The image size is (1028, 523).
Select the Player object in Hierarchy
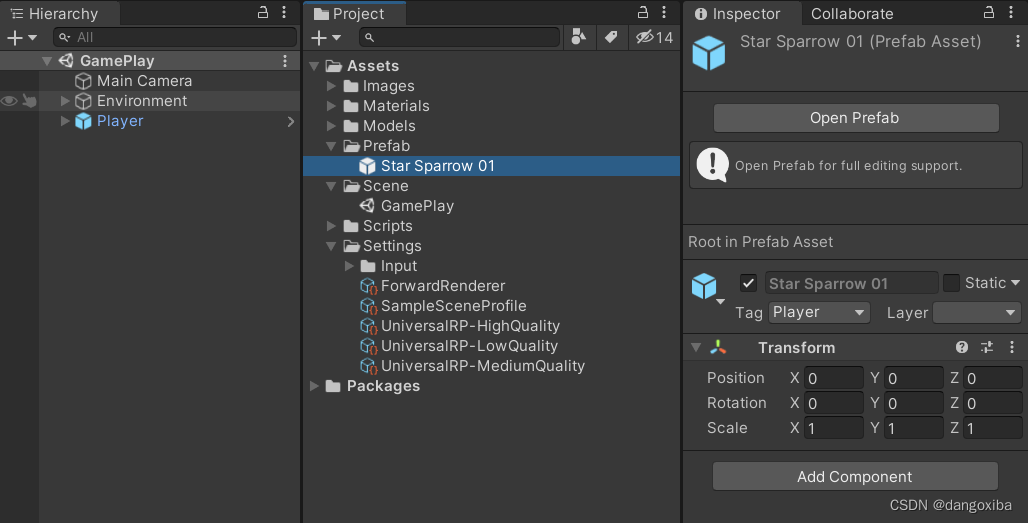click(x=120, y=121)
